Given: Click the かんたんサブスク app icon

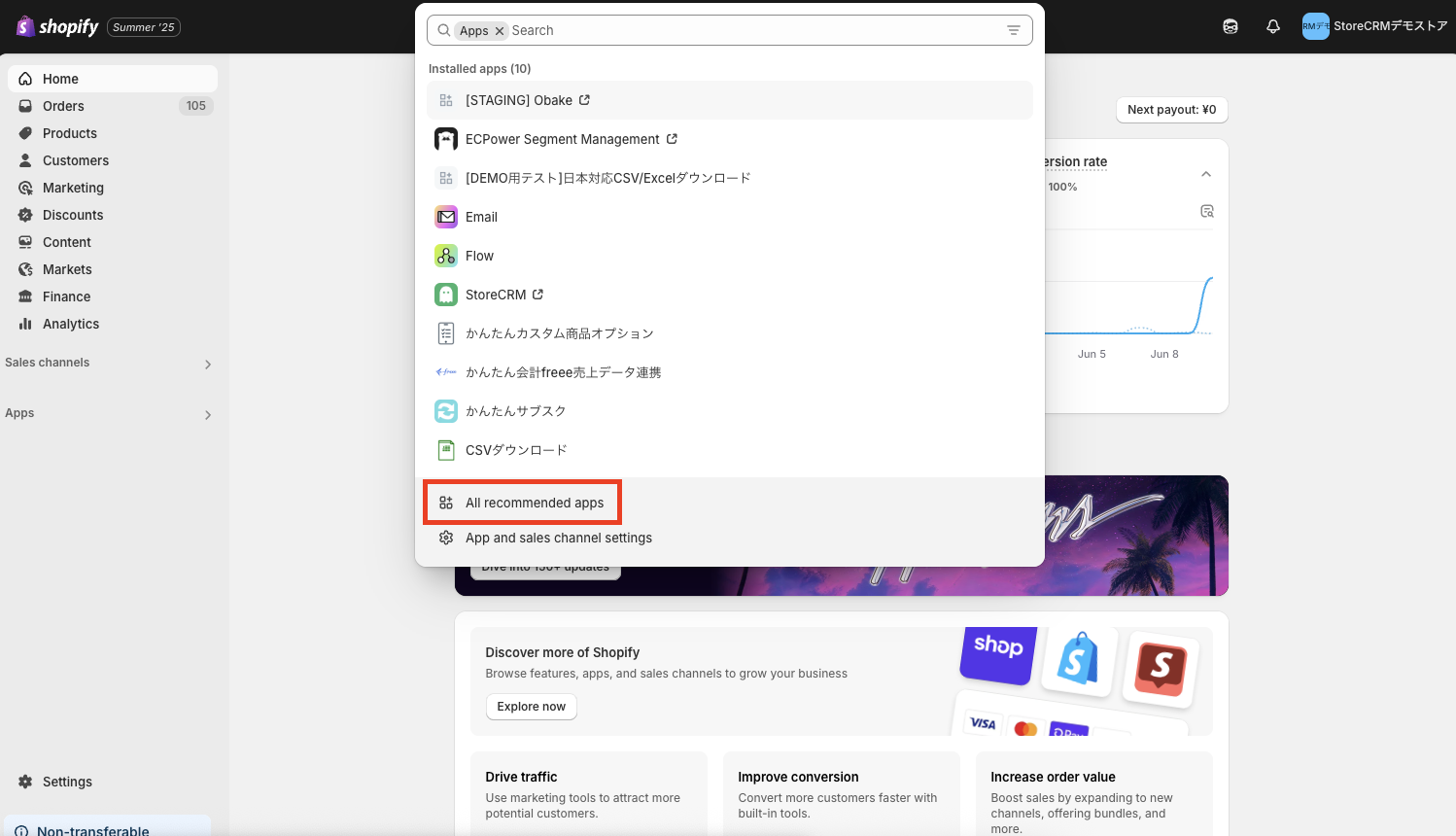Looking at the screenshot, I should coord(446,411).
